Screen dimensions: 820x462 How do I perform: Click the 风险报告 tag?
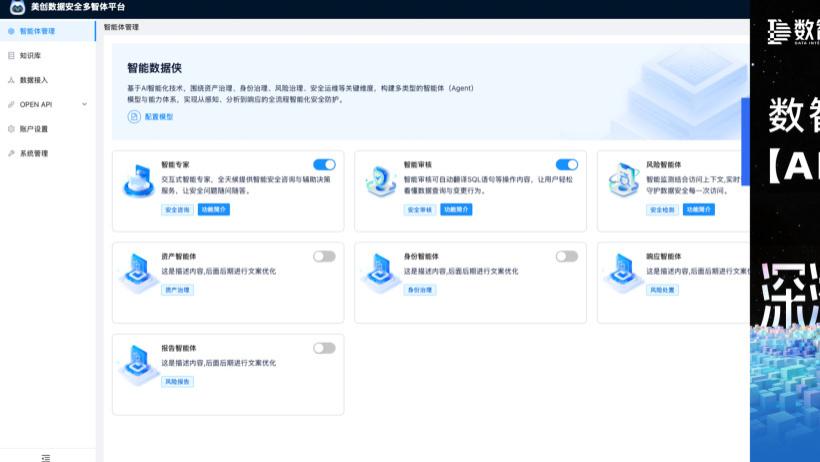(178, 382)
